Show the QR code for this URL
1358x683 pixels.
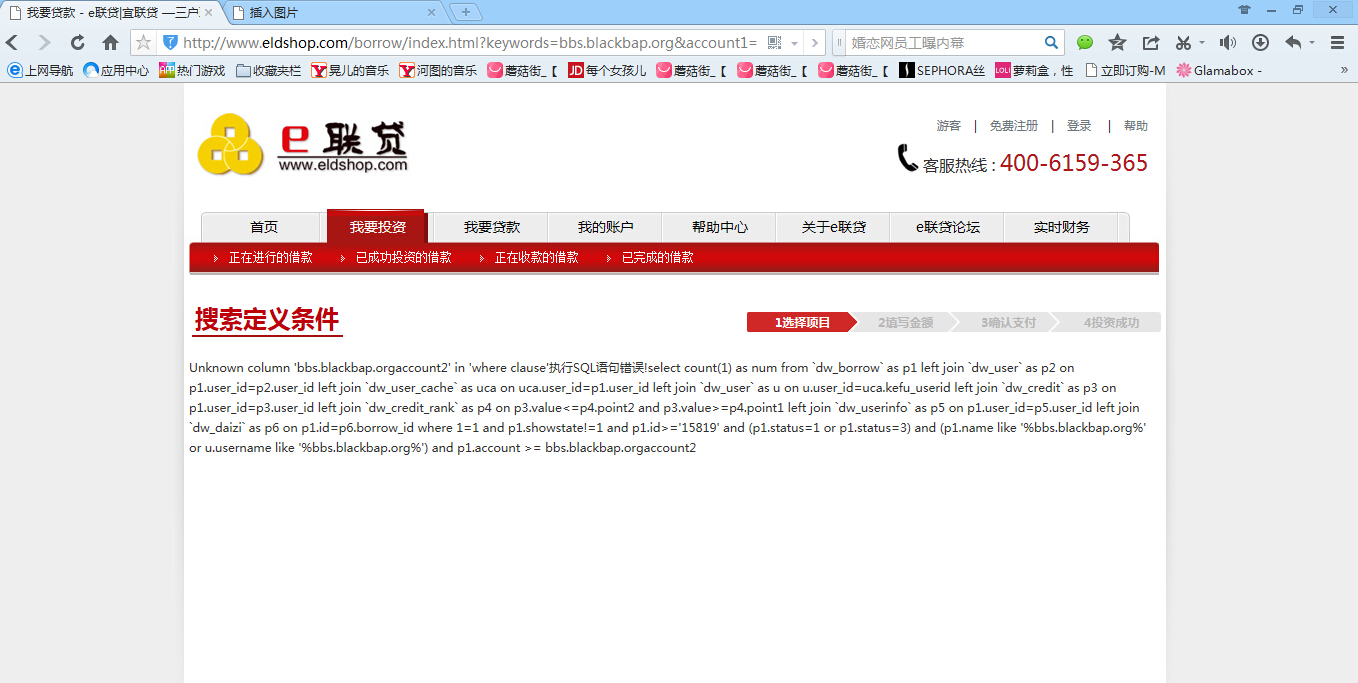pyautogui.click(x=775, y=43)
